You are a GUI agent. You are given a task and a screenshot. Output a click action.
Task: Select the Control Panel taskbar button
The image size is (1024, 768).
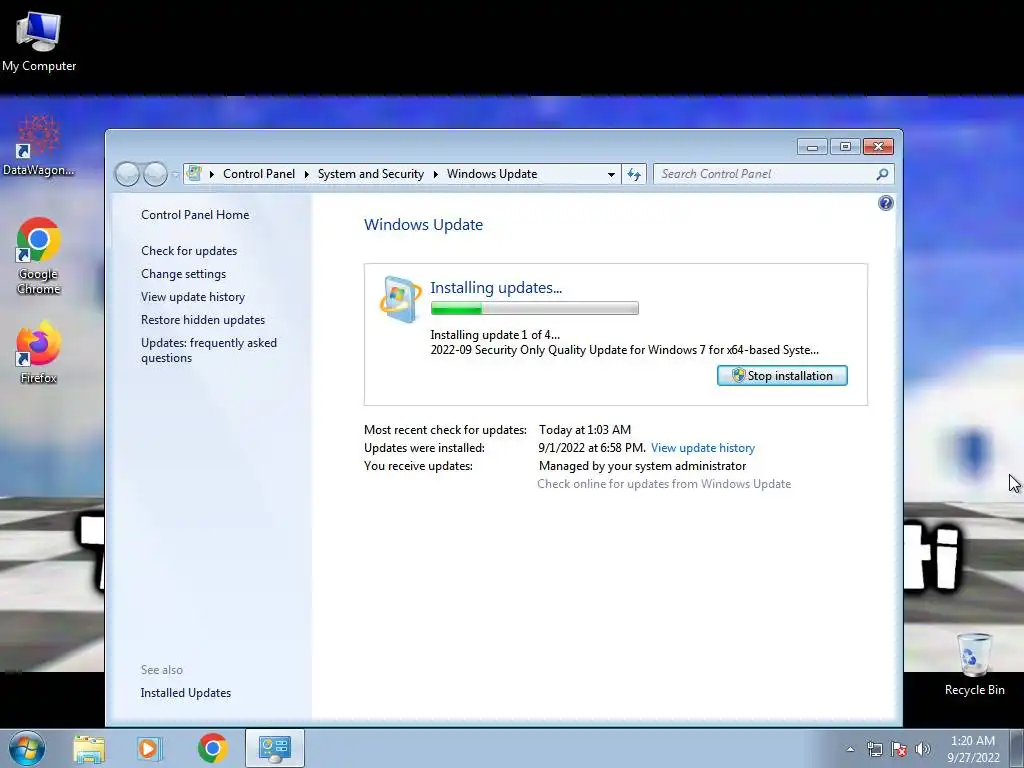click(274, 748)
